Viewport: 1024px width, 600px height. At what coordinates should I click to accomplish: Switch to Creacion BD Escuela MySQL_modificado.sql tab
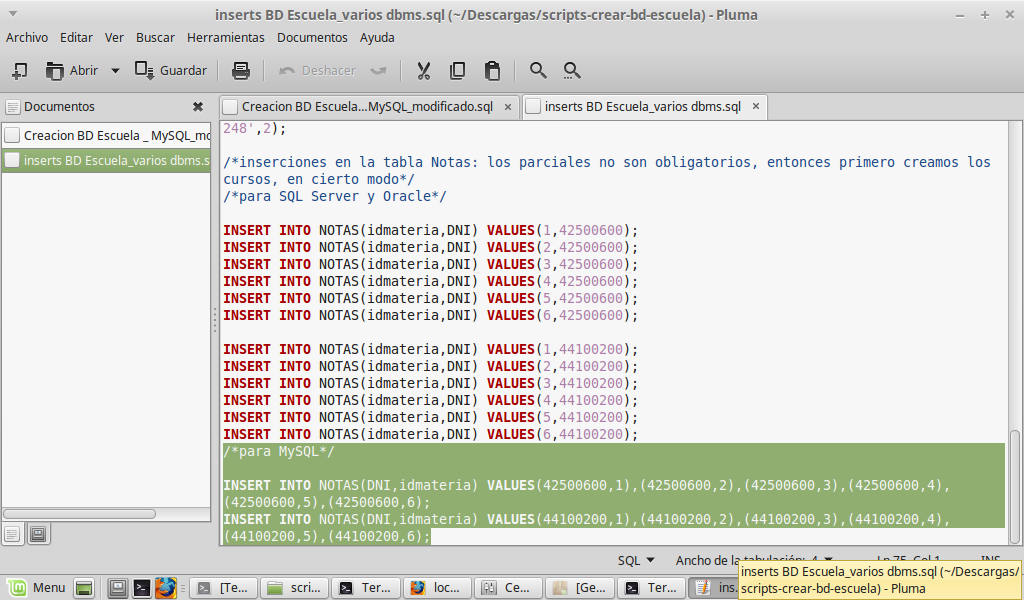coord(366,106)
